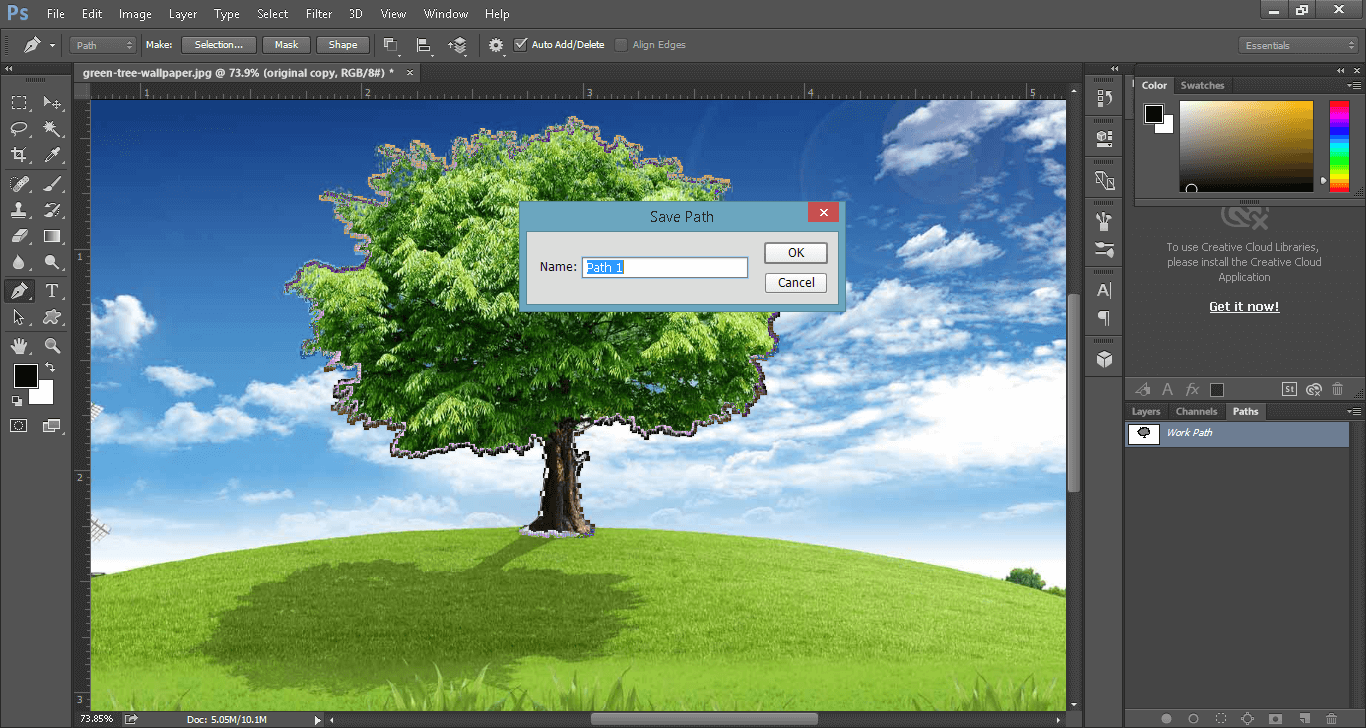Select the Lasso tool

19,129
